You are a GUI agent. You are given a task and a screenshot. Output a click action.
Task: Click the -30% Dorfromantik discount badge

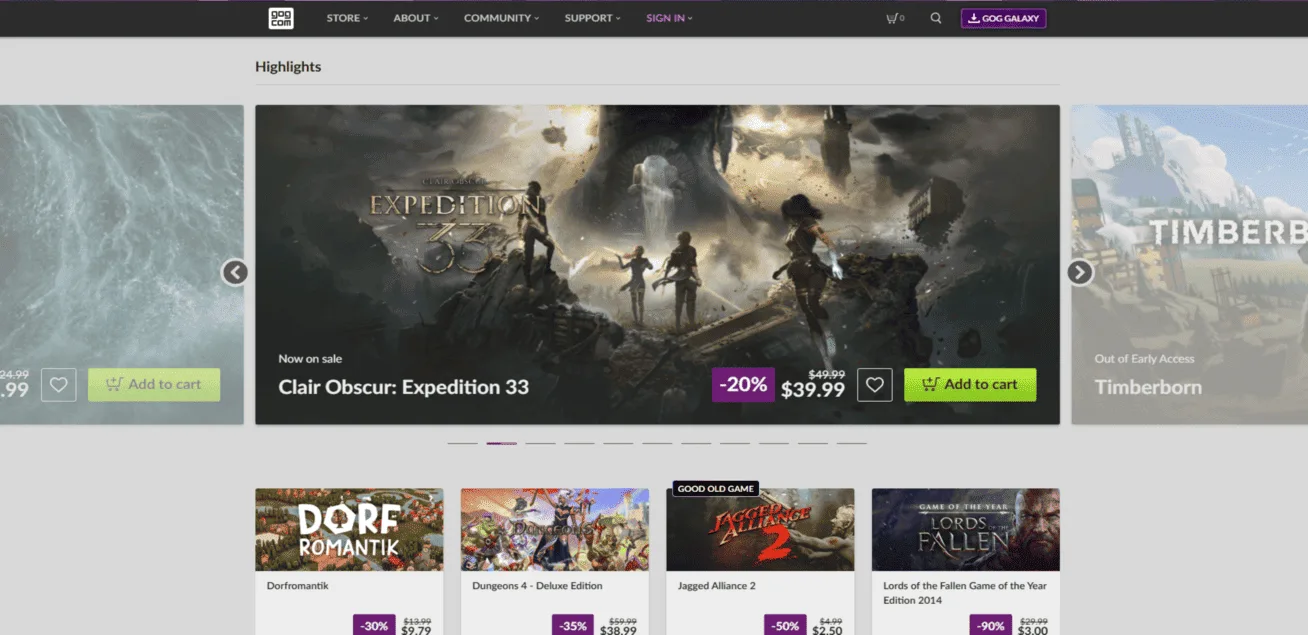(x=374, y=625)
